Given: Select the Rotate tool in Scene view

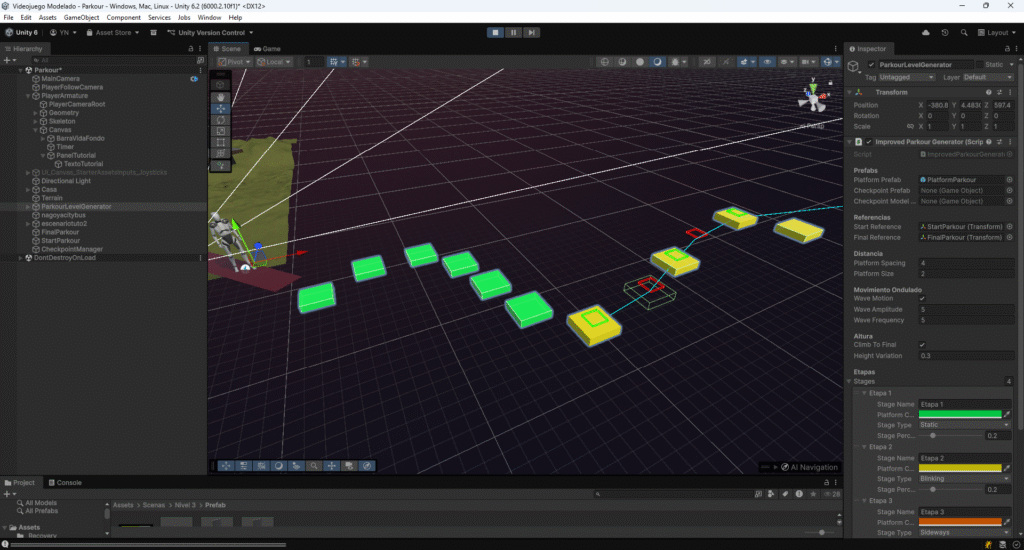Looking at the screenshot, I should pos(221,120).
